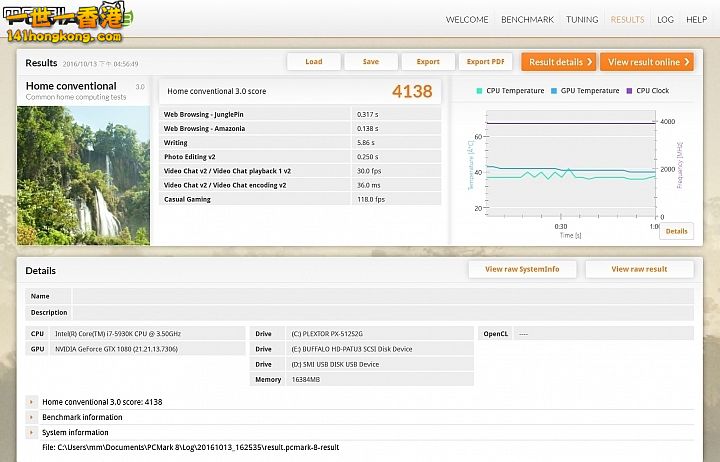This screenshot has width=720, height=462.
Task: Click the 118.0 fps value
Action: [x=371, y=199]
